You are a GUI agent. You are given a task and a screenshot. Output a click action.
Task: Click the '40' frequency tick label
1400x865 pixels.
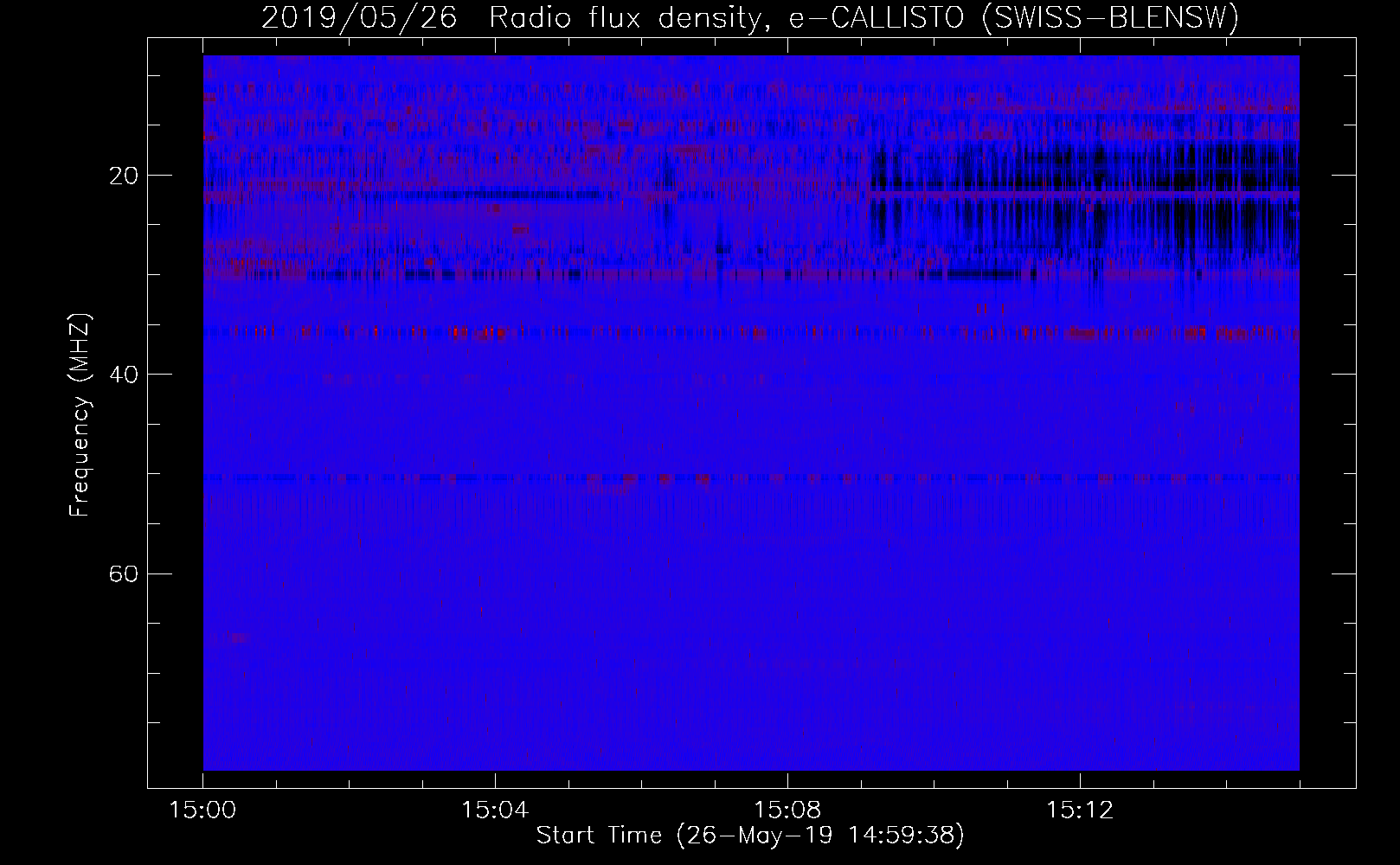(x=123, y=375)
